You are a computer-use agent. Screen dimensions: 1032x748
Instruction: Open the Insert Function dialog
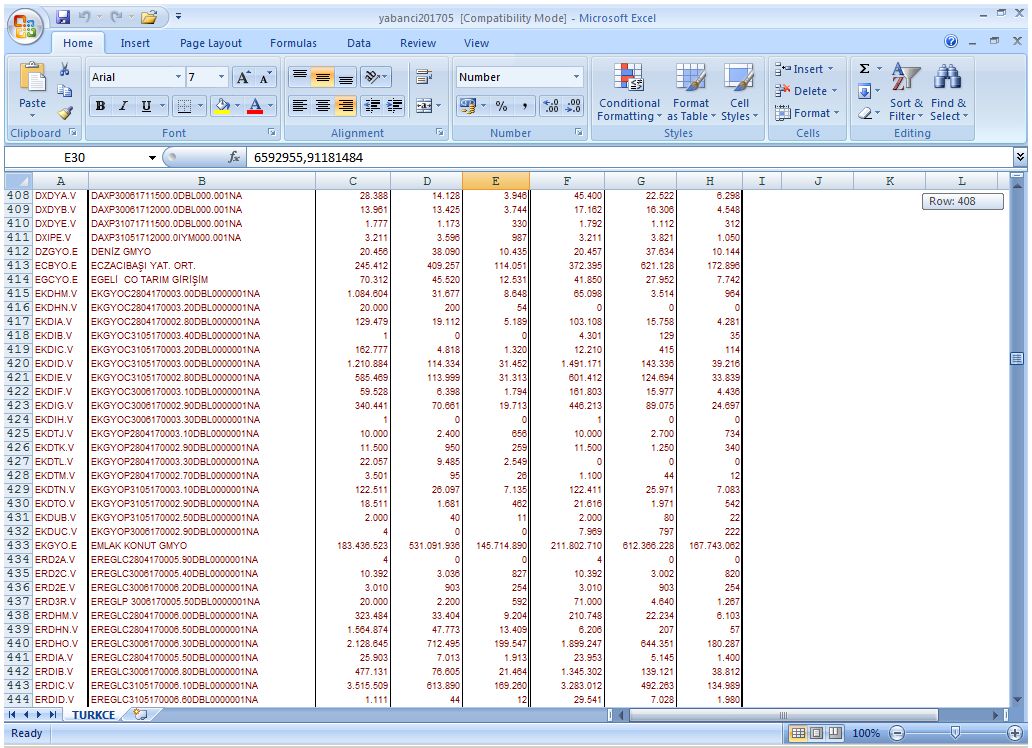pos(233,157)
